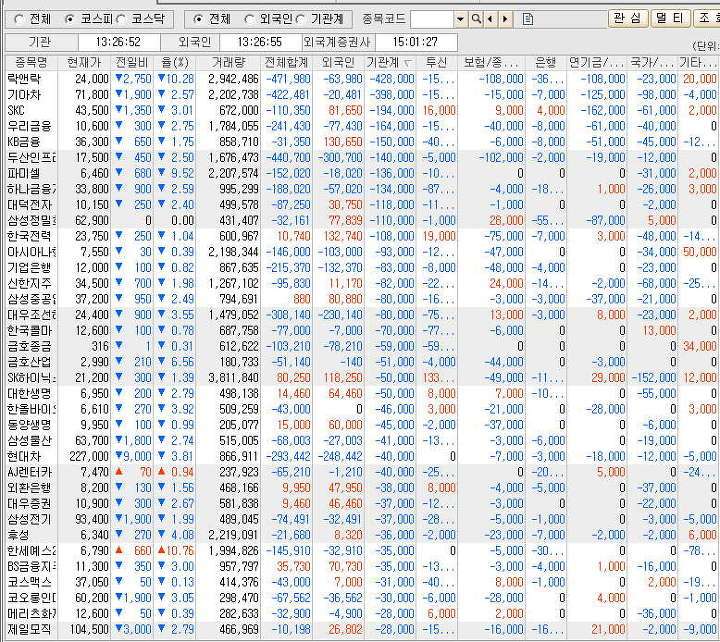This screenshot has width=720, height=642.
Task: Select the 외국인 radio button
Action: coord(249,19)
